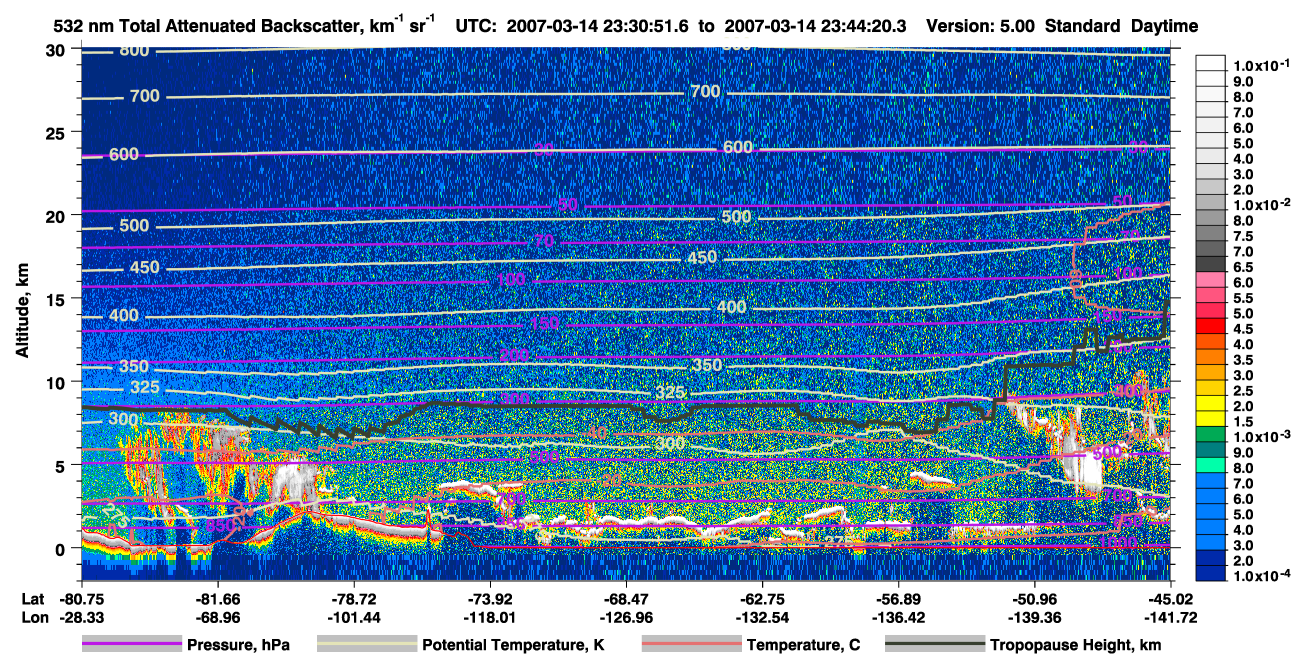1300x667 pixels.
Task: Click the 'Lat' row label
Action: point(33,598)
